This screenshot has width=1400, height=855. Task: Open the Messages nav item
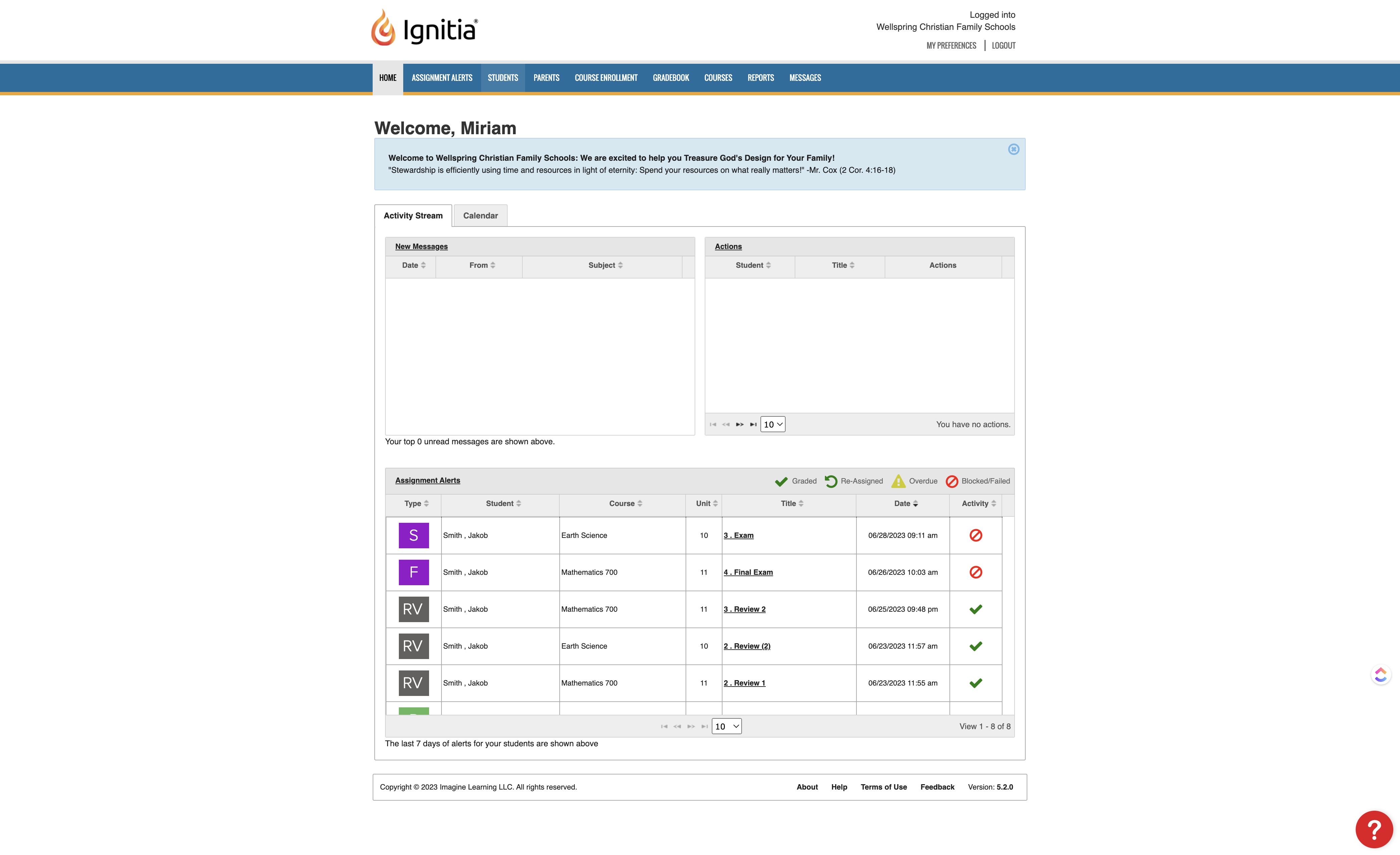click(x=804, y=78)
